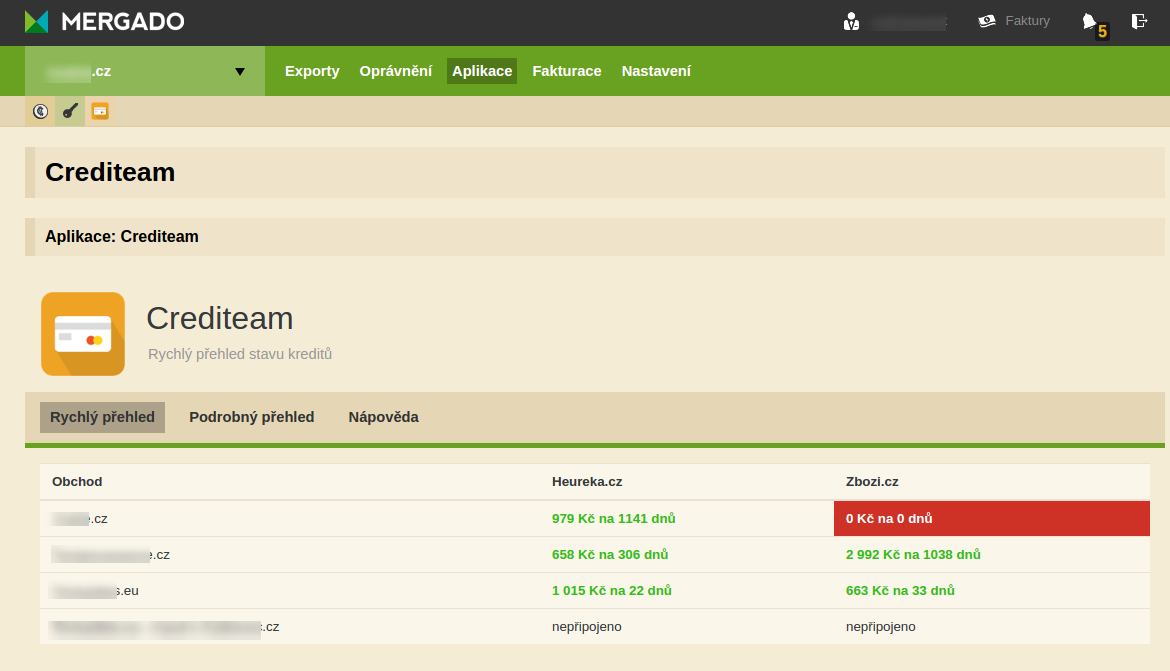This screenshot has width=1170, height=671.
Task: Click the Heureka.cz column header
Action: [587, 482]
